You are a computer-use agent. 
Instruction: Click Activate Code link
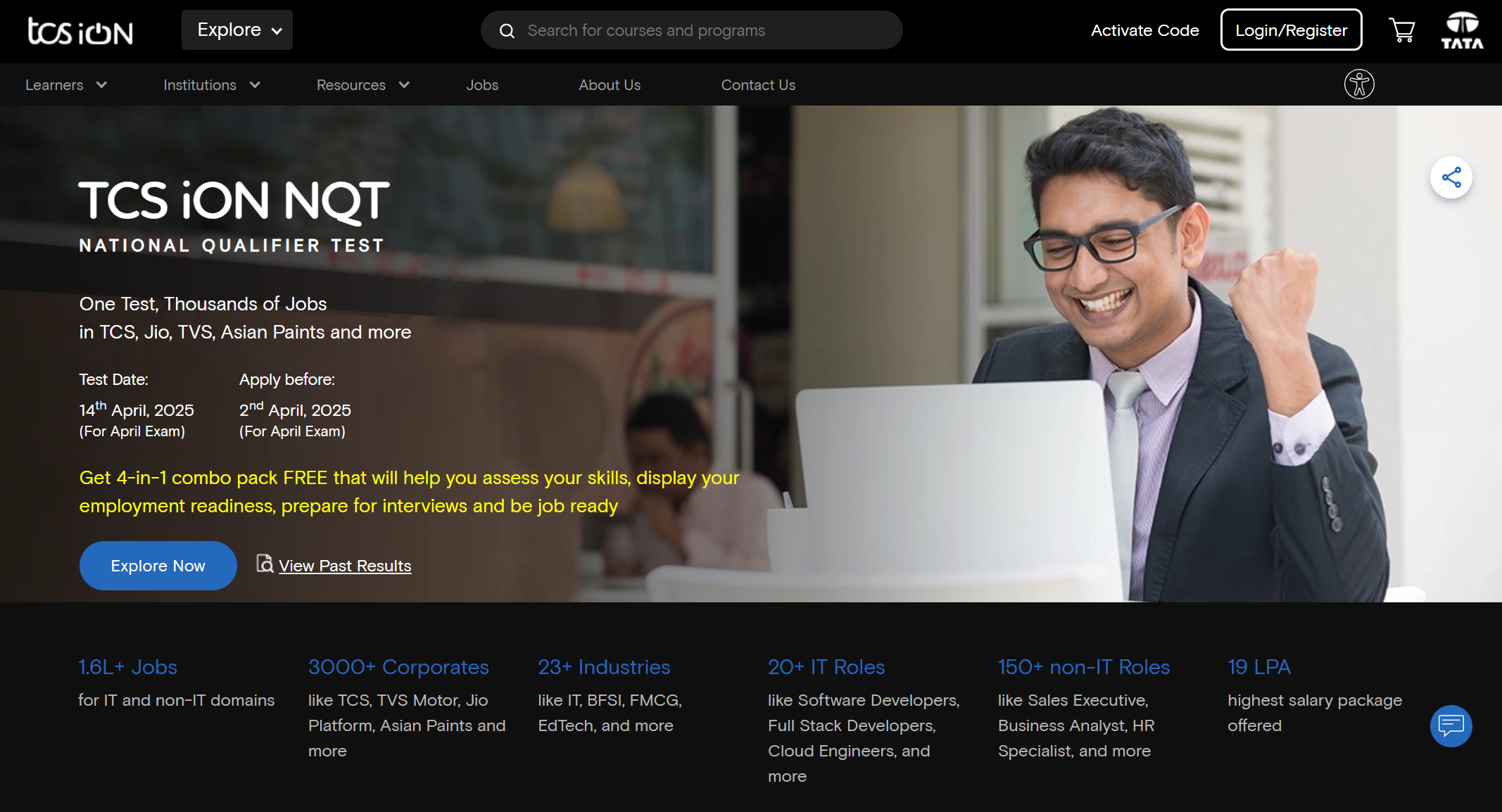tap(1145, 30)
